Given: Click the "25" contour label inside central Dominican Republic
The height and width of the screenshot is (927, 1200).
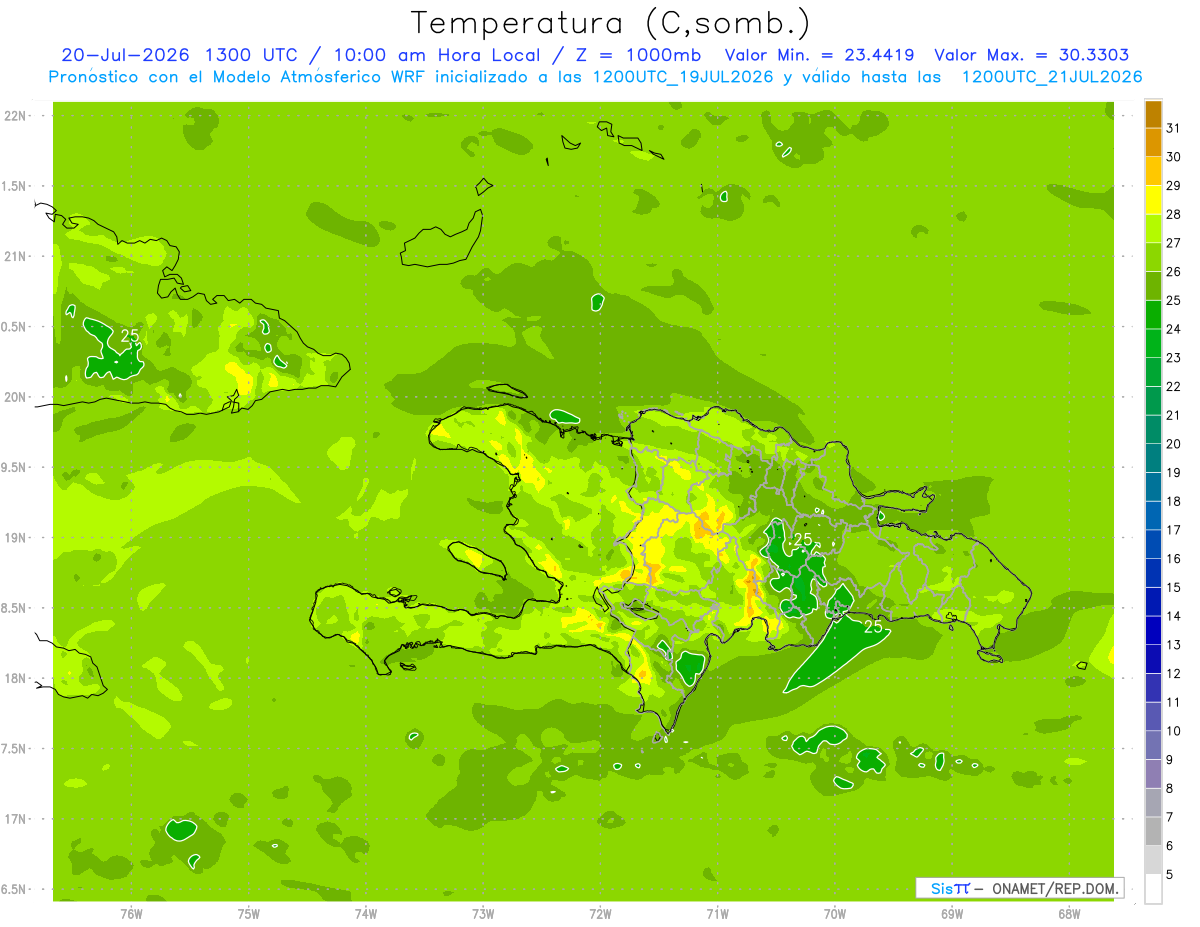Looking at the screenshot, I should [803, 540].
